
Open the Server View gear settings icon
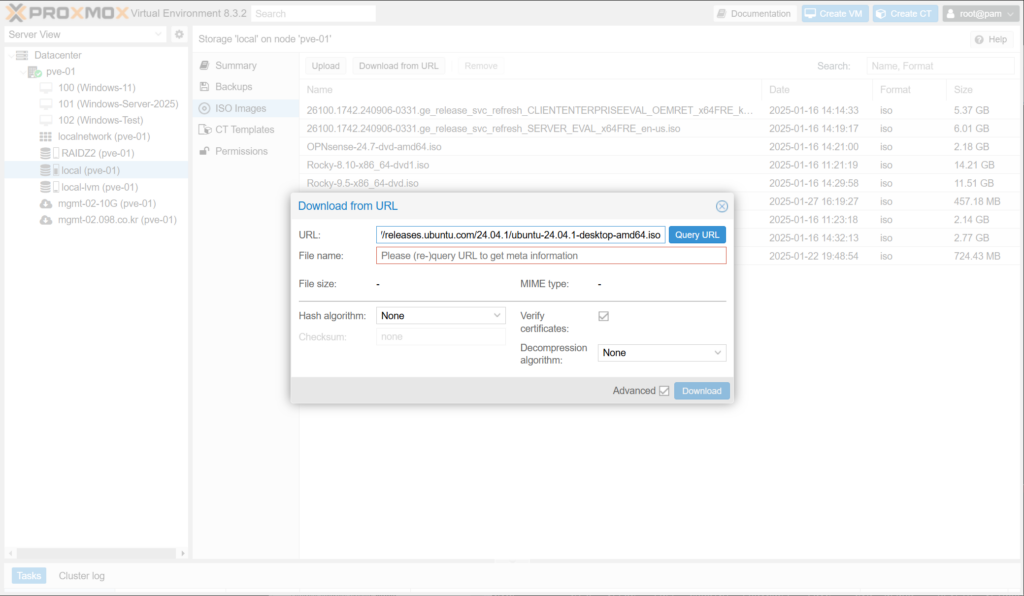coord(179,34)
